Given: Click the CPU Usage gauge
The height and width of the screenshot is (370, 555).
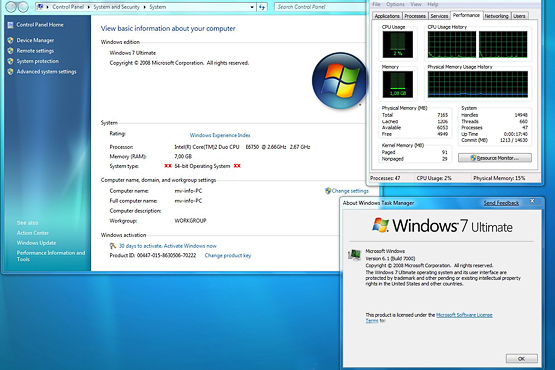Looking at the screenshot, I should coord(397,44).
